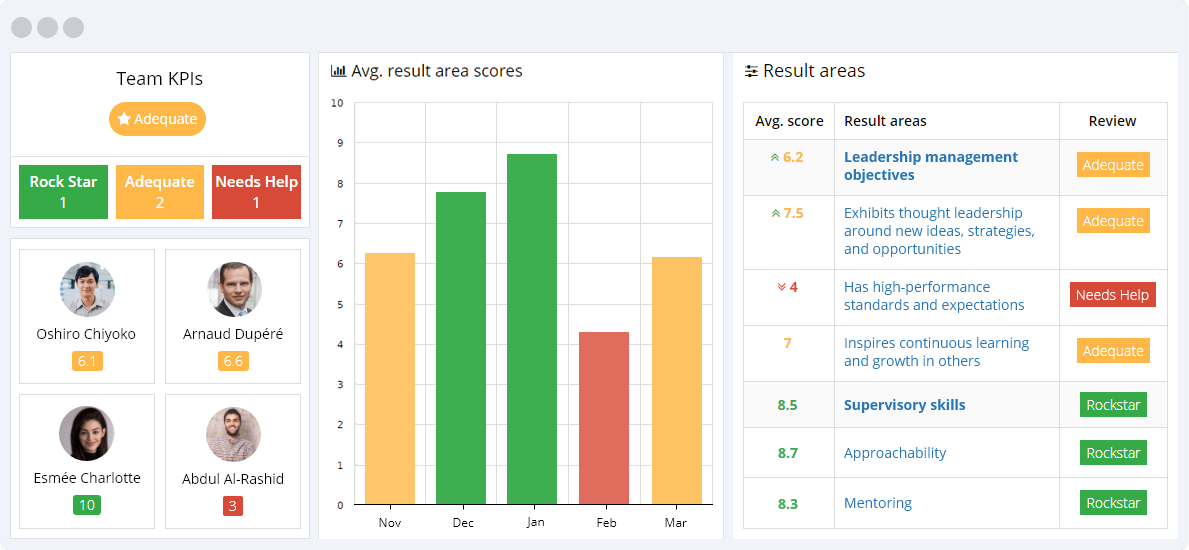Click the red Needs Help count tile
The image size is (1189, 550).
tap(256, 192)
